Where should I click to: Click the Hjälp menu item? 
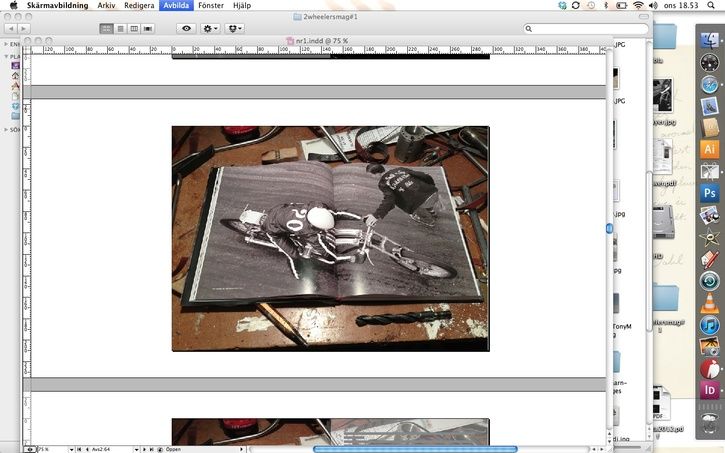pyautogui.click(x=242, y=6)
